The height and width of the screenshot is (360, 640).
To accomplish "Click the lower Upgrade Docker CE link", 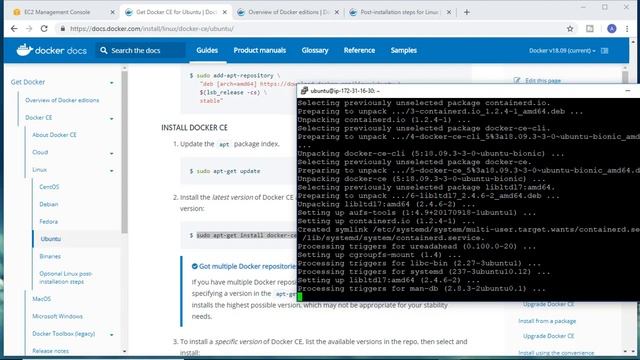I will [549, 336].
